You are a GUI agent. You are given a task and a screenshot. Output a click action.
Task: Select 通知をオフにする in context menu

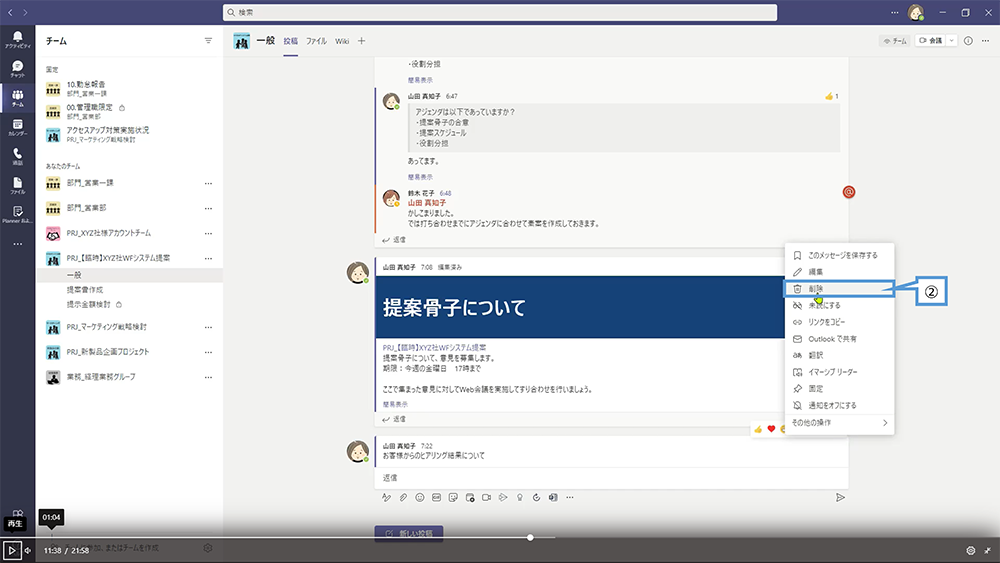tap(839, 406)
